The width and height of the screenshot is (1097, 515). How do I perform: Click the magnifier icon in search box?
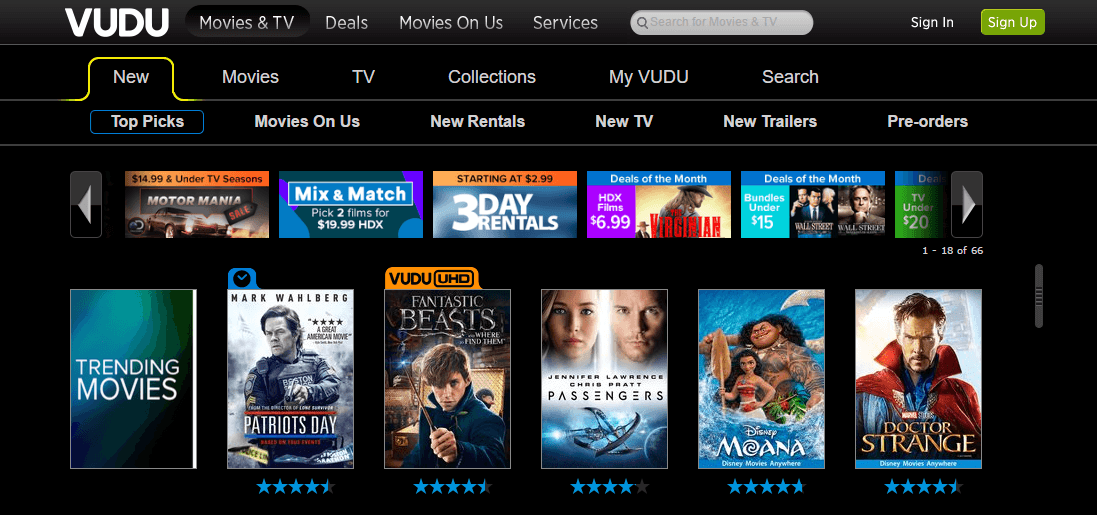coord(642,22)
